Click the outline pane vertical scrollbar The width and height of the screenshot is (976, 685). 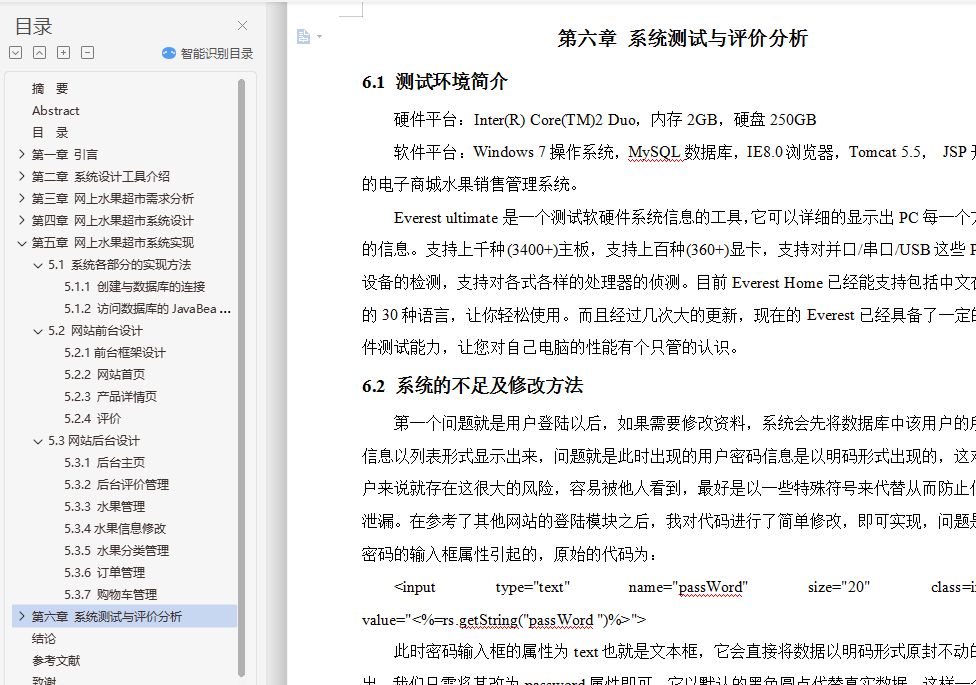[242, 377]
